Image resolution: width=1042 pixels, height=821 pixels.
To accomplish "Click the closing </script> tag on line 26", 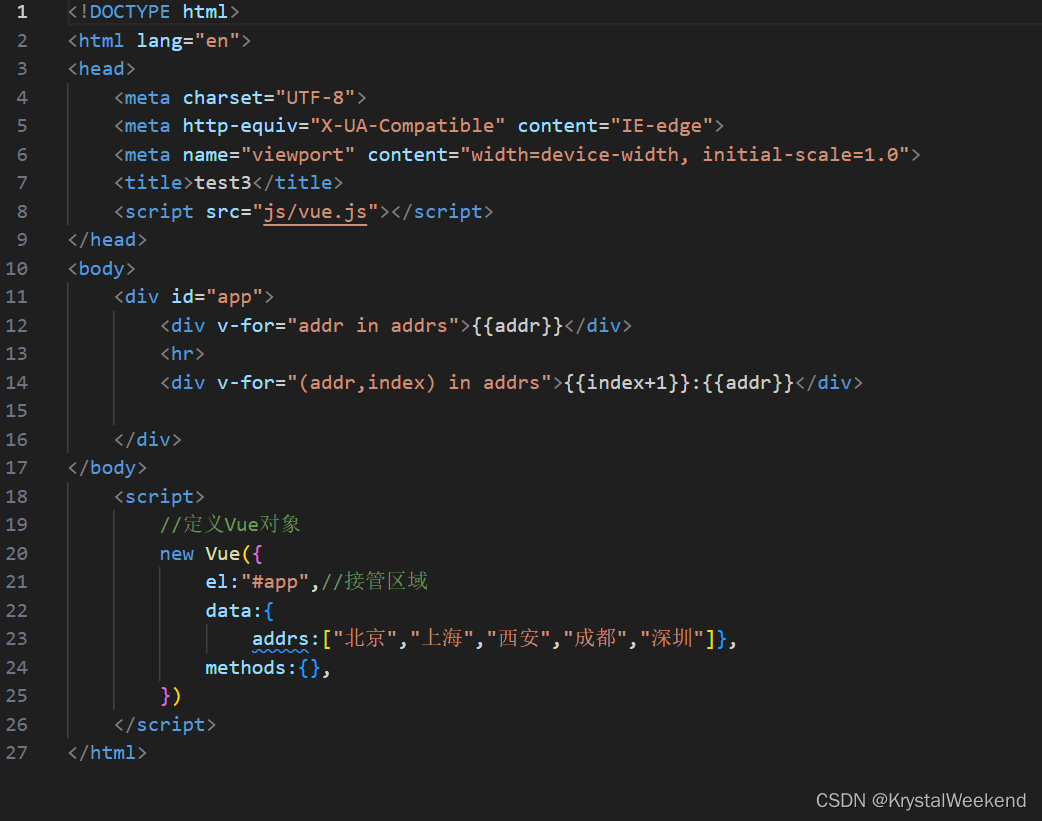I will pyautogui.click(x=165, y=725).
